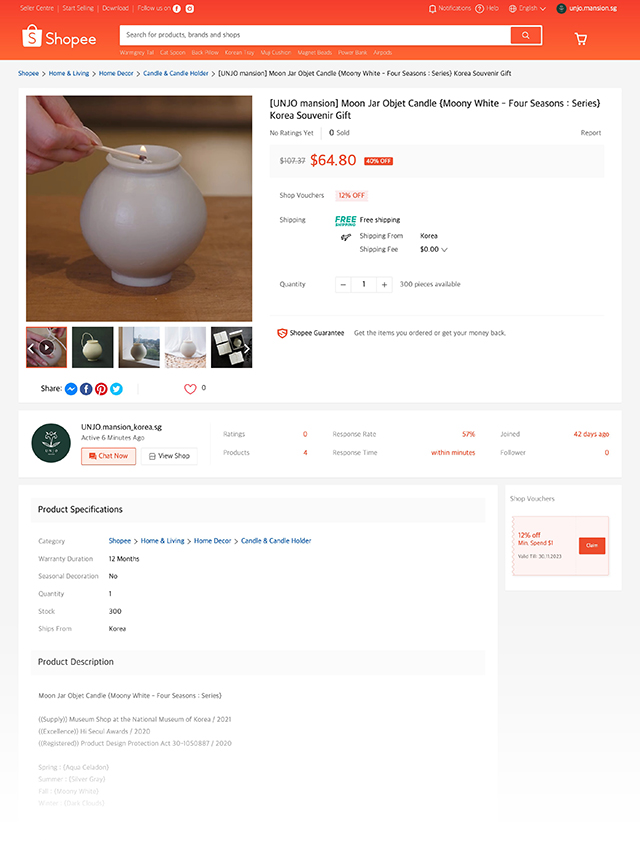This screenshot has height=845, width=640.
Task: Decrease quantity with minus button
Action: (343, 284)
